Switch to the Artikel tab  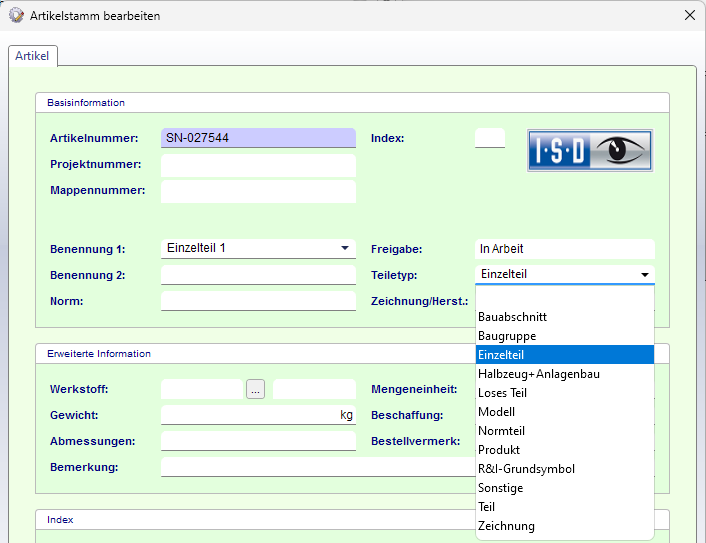coord(32,57)
